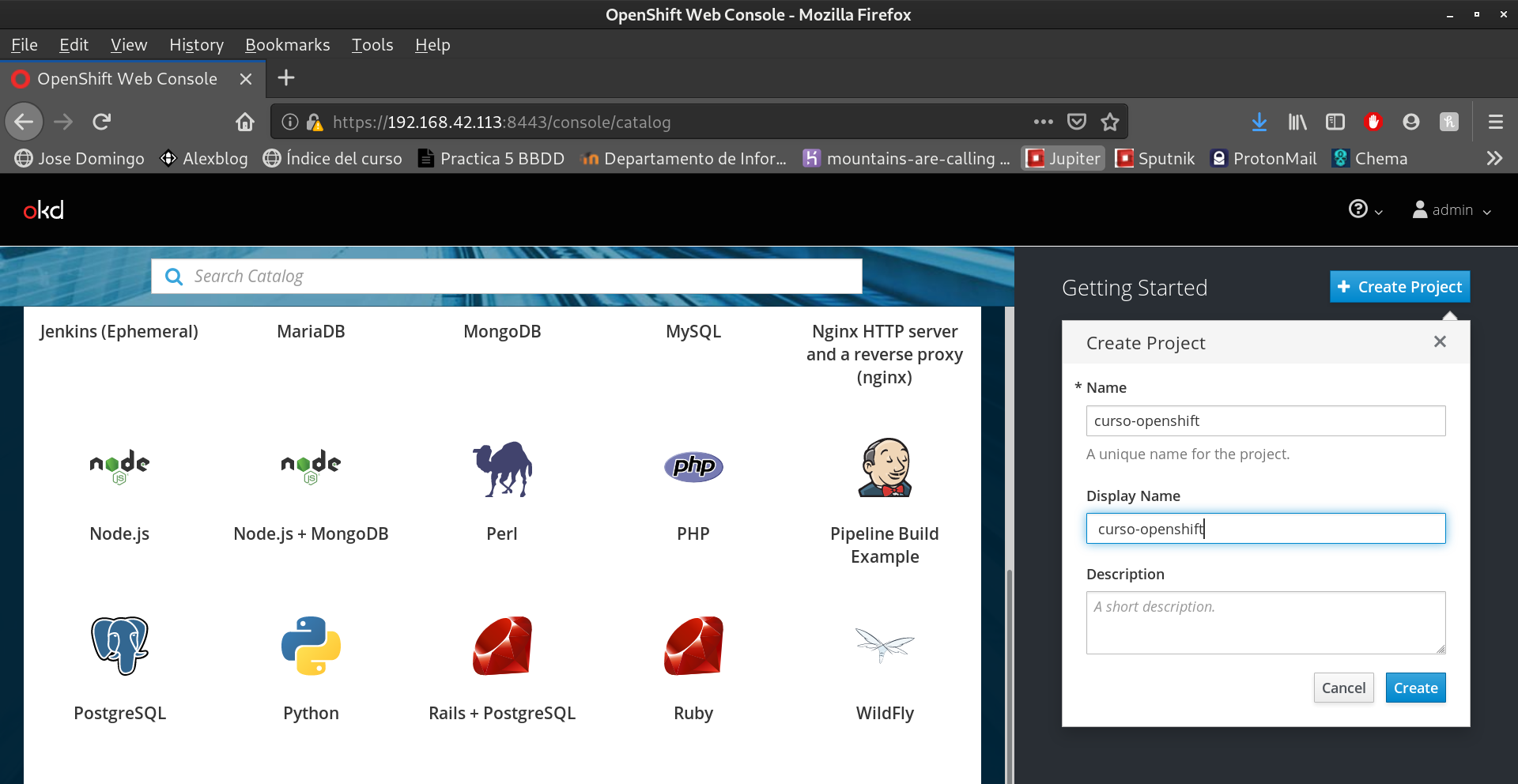Expand the admin user dropdown
The image size is (1518, 784).
tap(1452, 210)
